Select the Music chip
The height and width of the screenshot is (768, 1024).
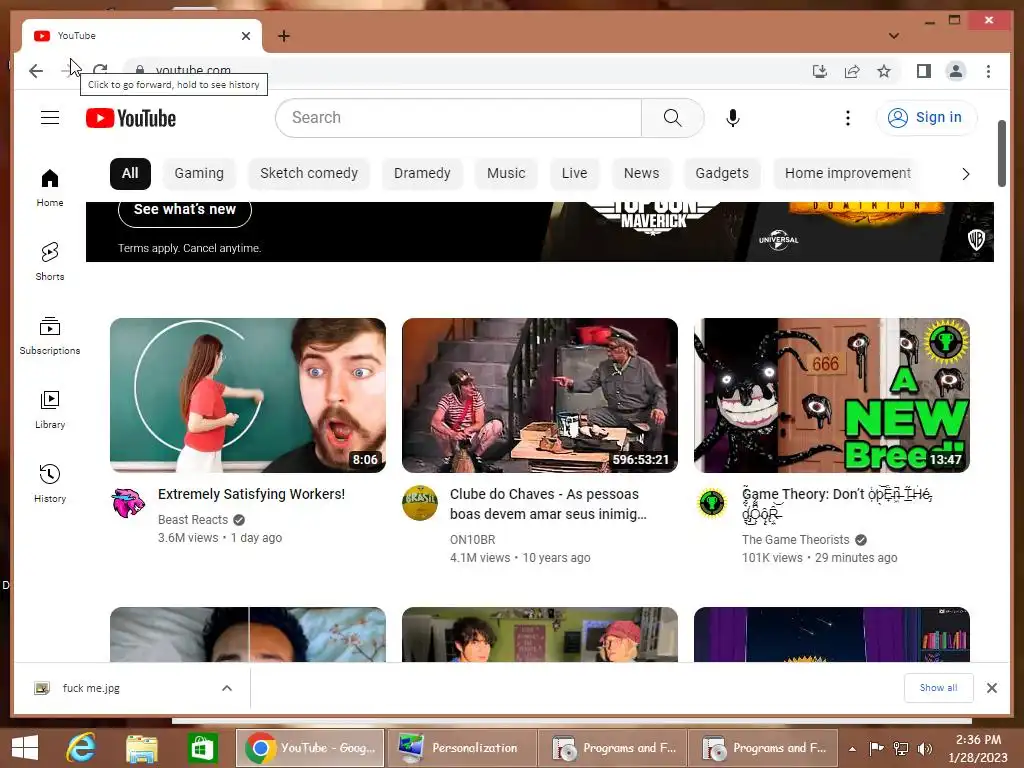click(506, 174)
